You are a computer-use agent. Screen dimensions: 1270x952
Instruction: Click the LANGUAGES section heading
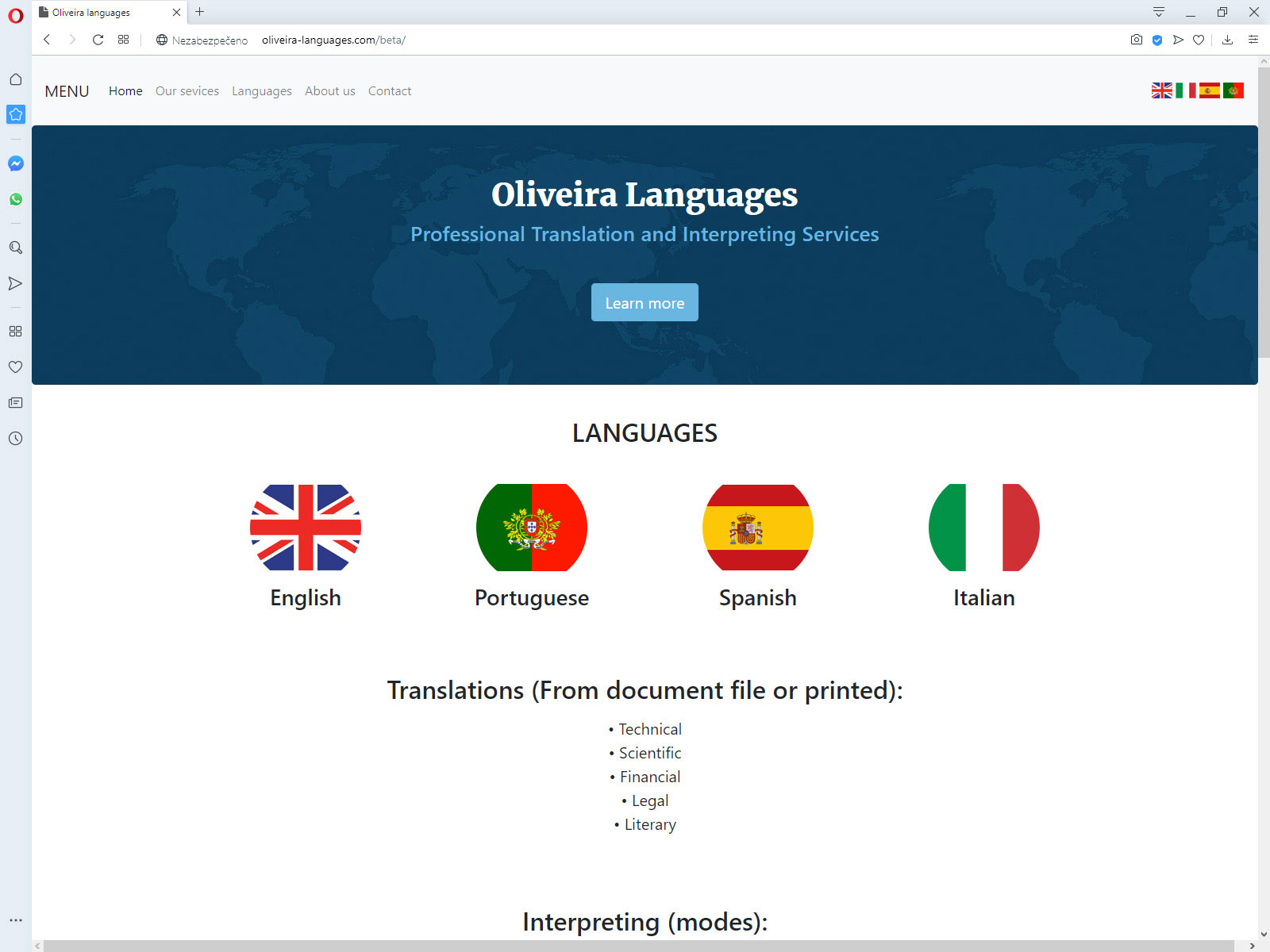coord(645,433)
